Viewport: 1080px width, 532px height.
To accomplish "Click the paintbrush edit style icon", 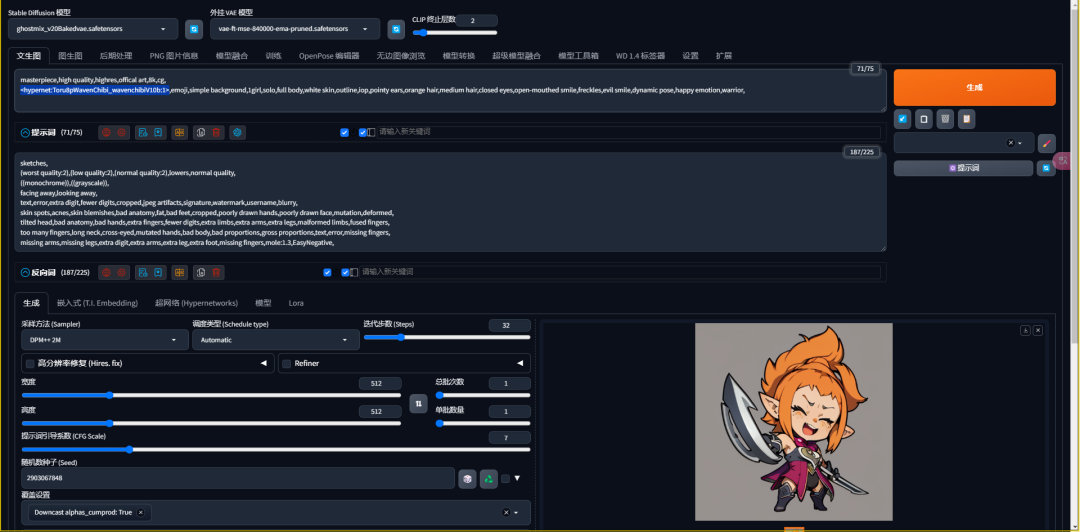I will pos(1046,143).
